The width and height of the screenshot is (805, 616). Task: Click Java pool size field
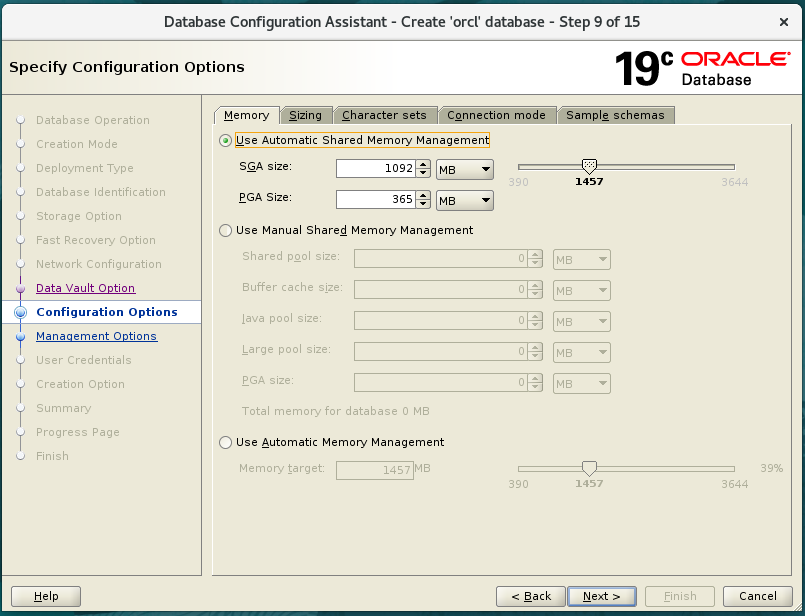pos(441,320)
